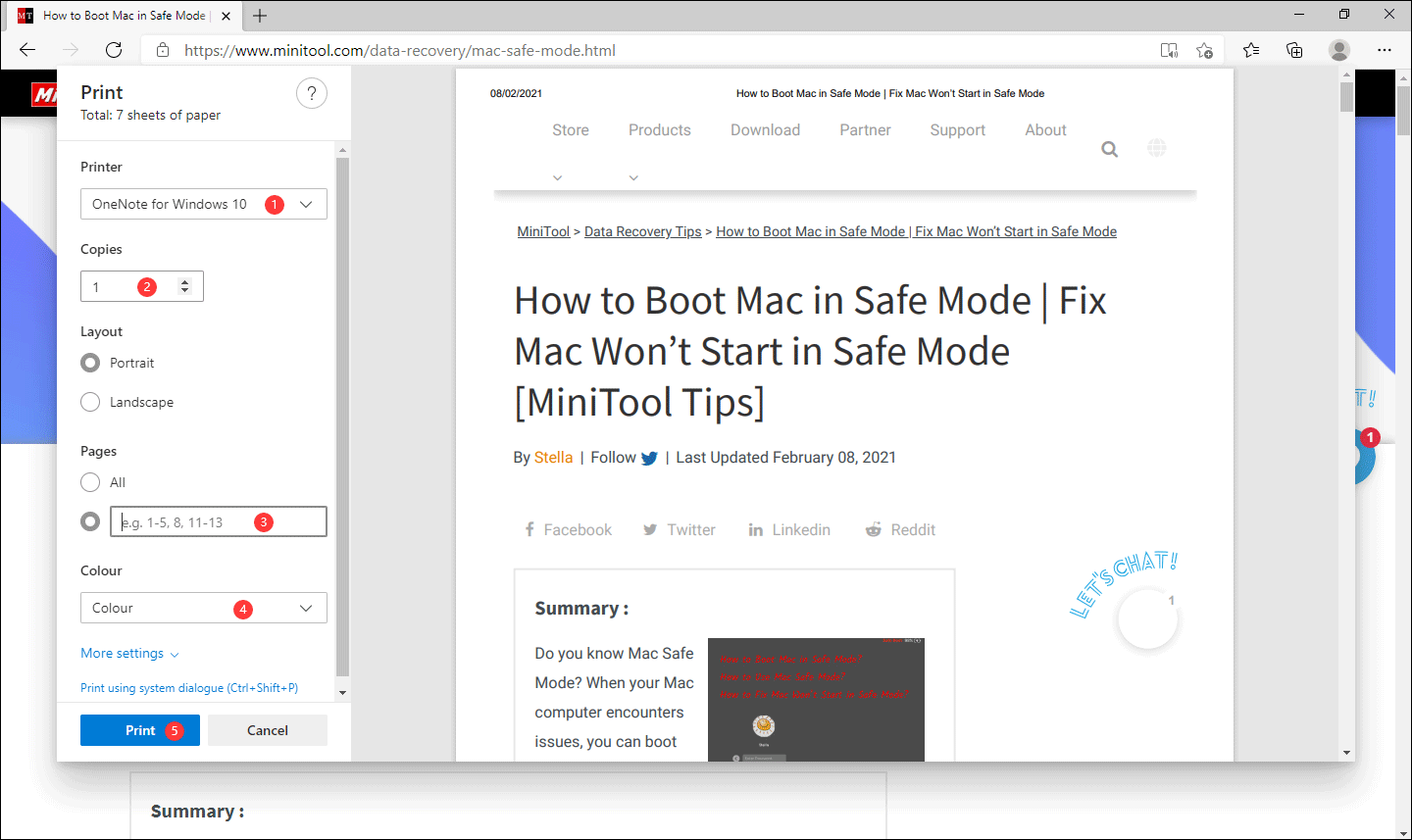Expand the Store menu chevron in preview
The height and width of the screenshot is (840, 1412).
pyautogui.click(x=557, y=177)
